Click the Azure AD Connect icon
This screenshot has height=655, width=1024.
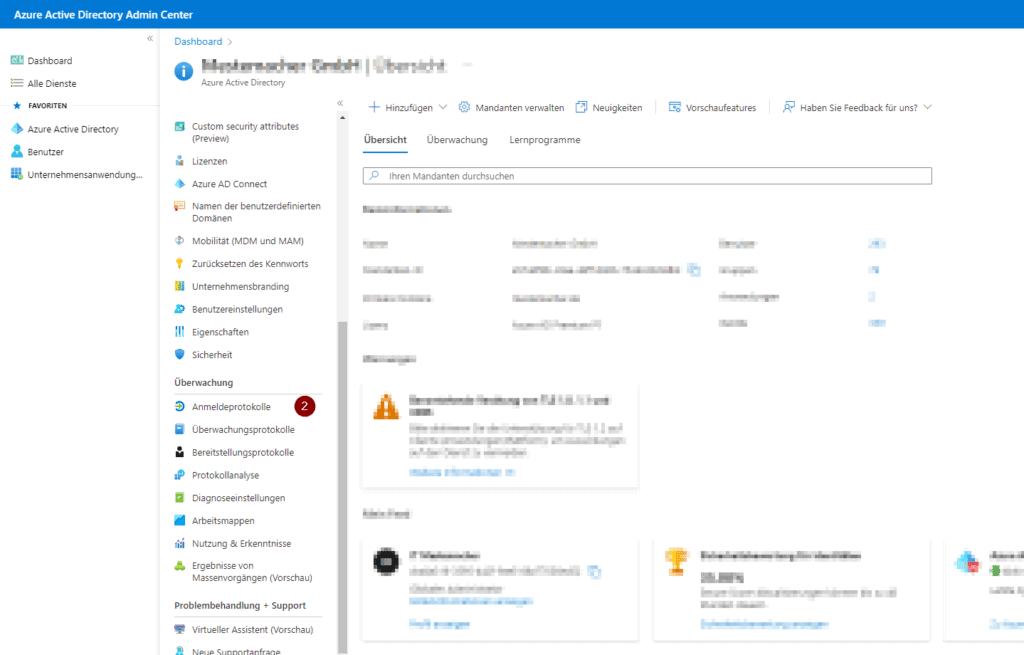[180, 184]
